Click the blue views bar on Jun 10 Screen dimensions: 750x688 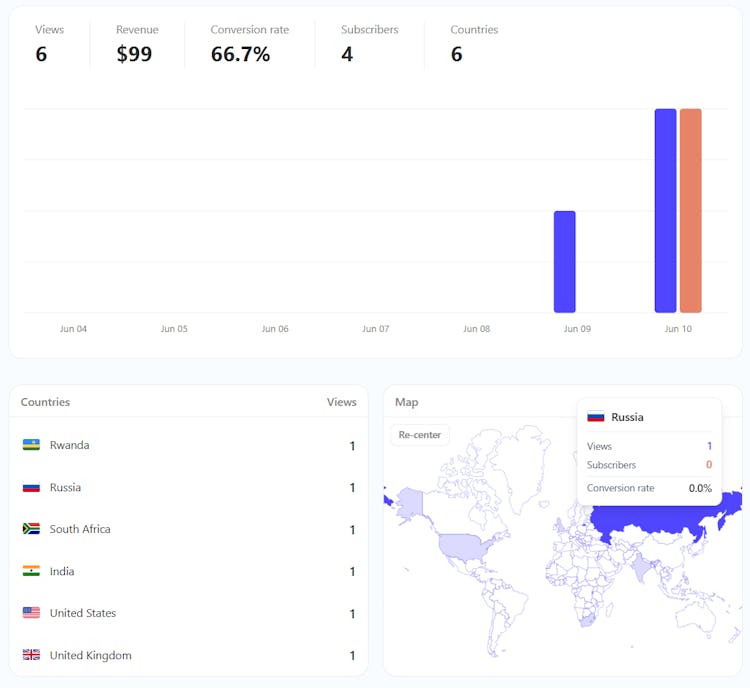coord(665,211)
